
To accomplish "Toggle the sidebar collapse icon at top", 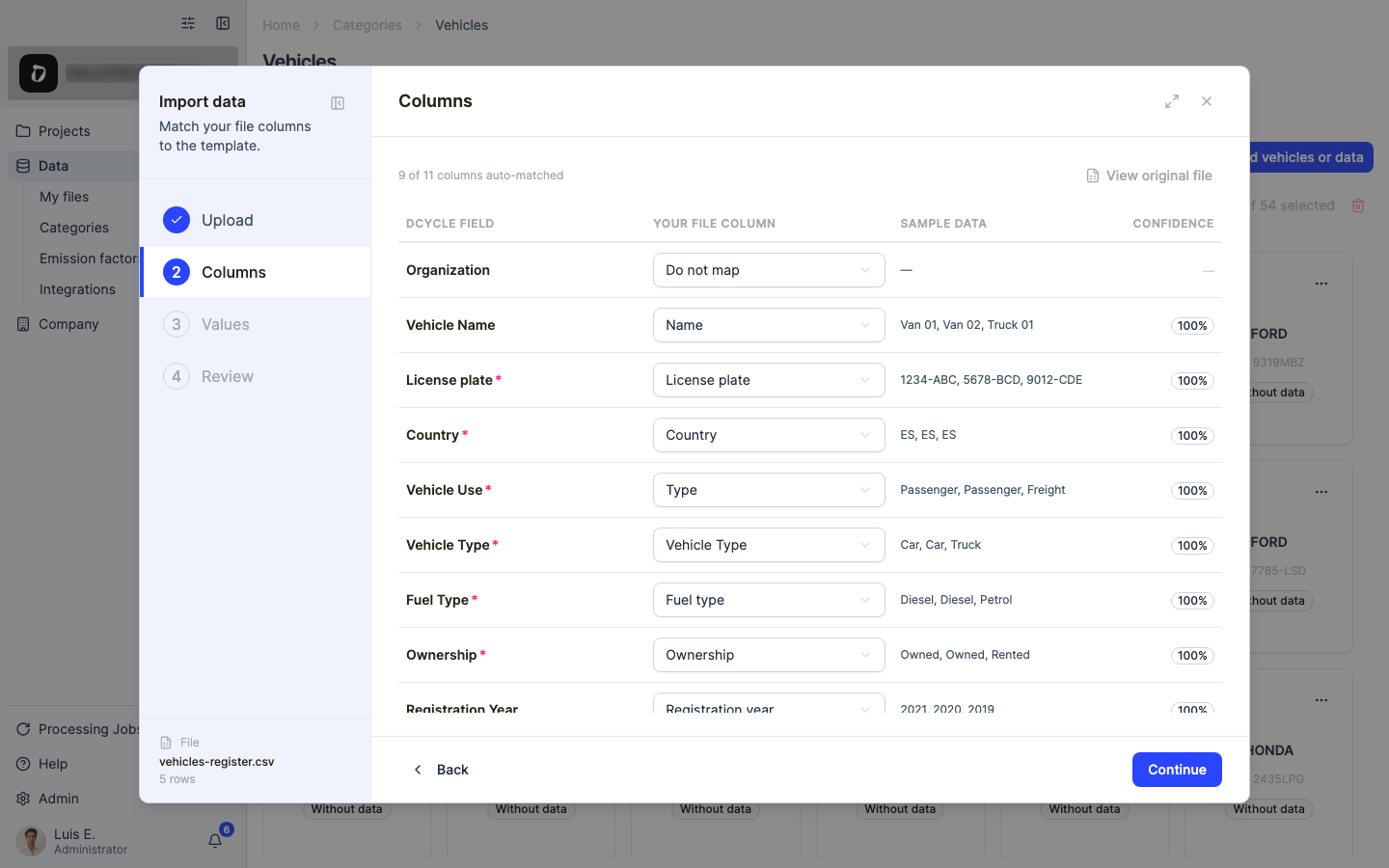I will pos(223,23).
